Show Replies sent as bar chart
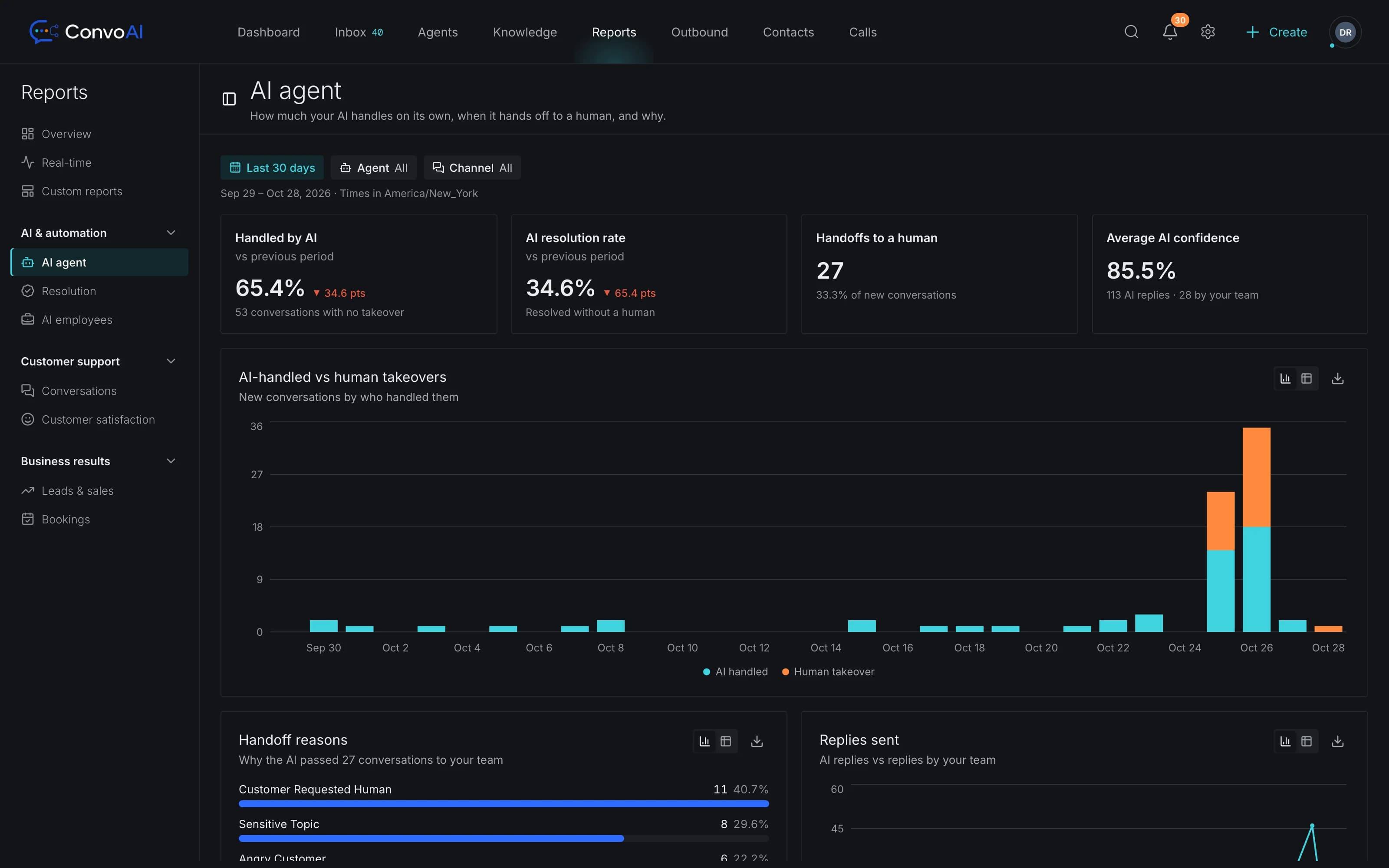 point(1285,741)
